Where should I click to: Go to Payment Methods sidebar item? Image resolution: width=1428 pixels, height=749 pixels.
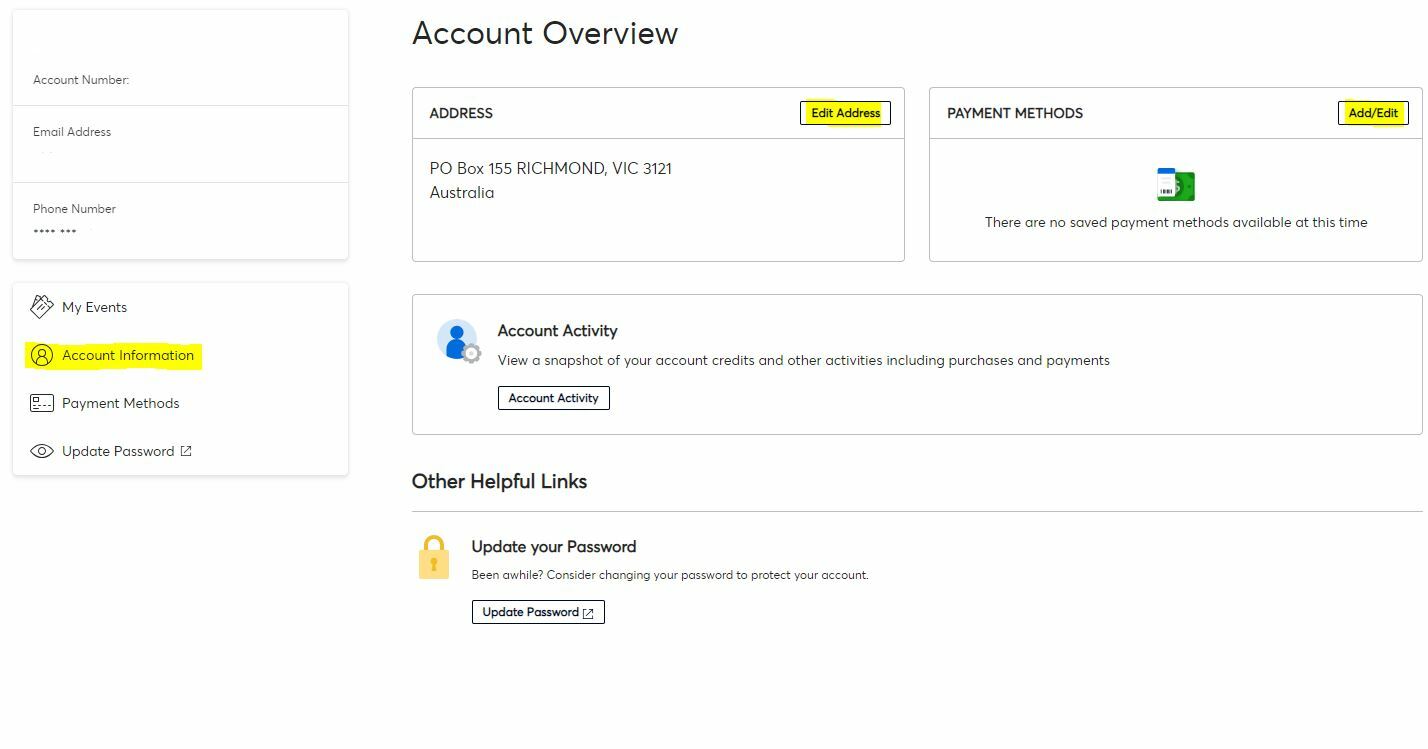tap(120, 403)
